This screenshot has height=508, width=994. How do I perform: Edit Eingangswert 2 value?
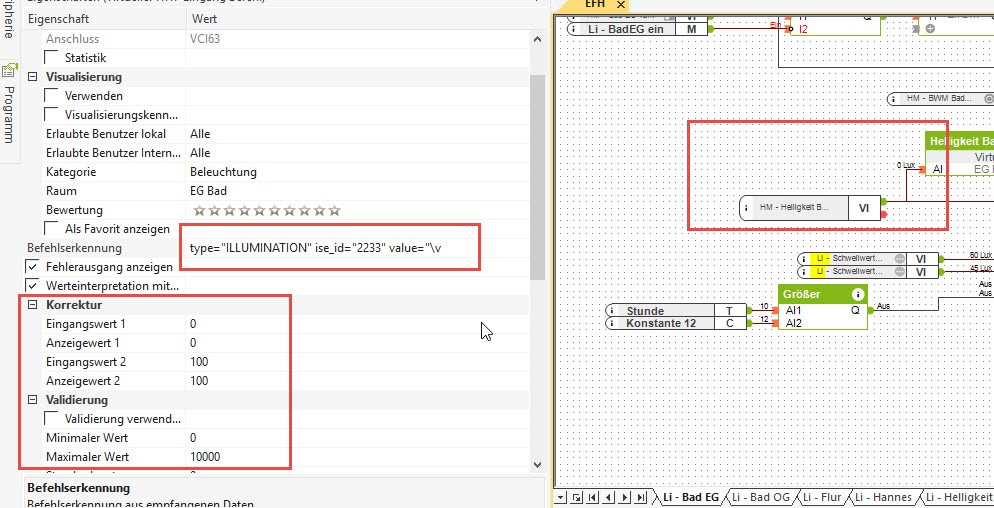[357, 362]
